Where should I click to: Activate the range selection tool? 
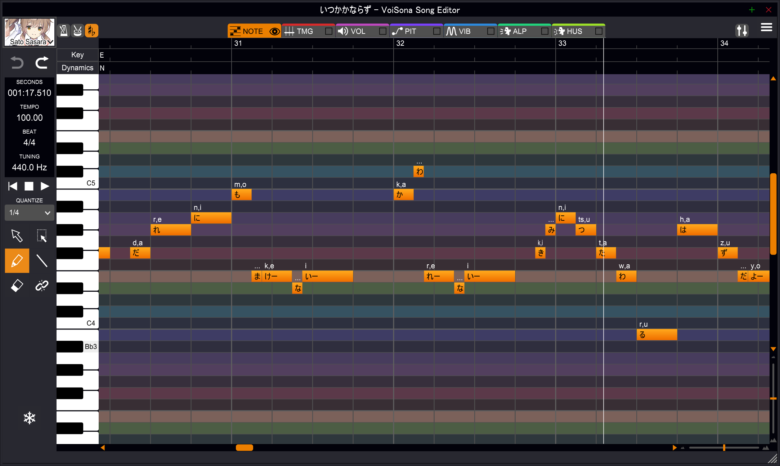(42, 236)
